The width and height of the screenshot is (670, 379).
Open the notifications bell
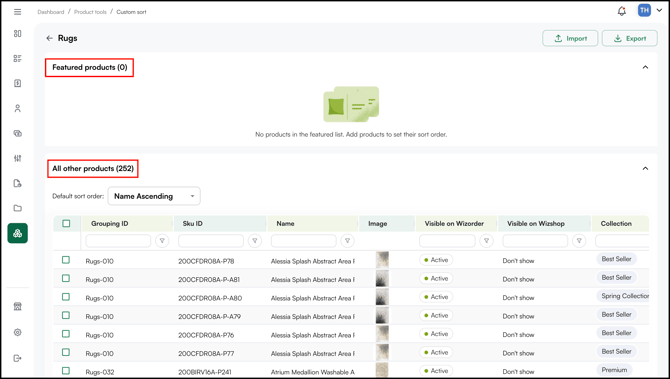(x=622, y=11)
